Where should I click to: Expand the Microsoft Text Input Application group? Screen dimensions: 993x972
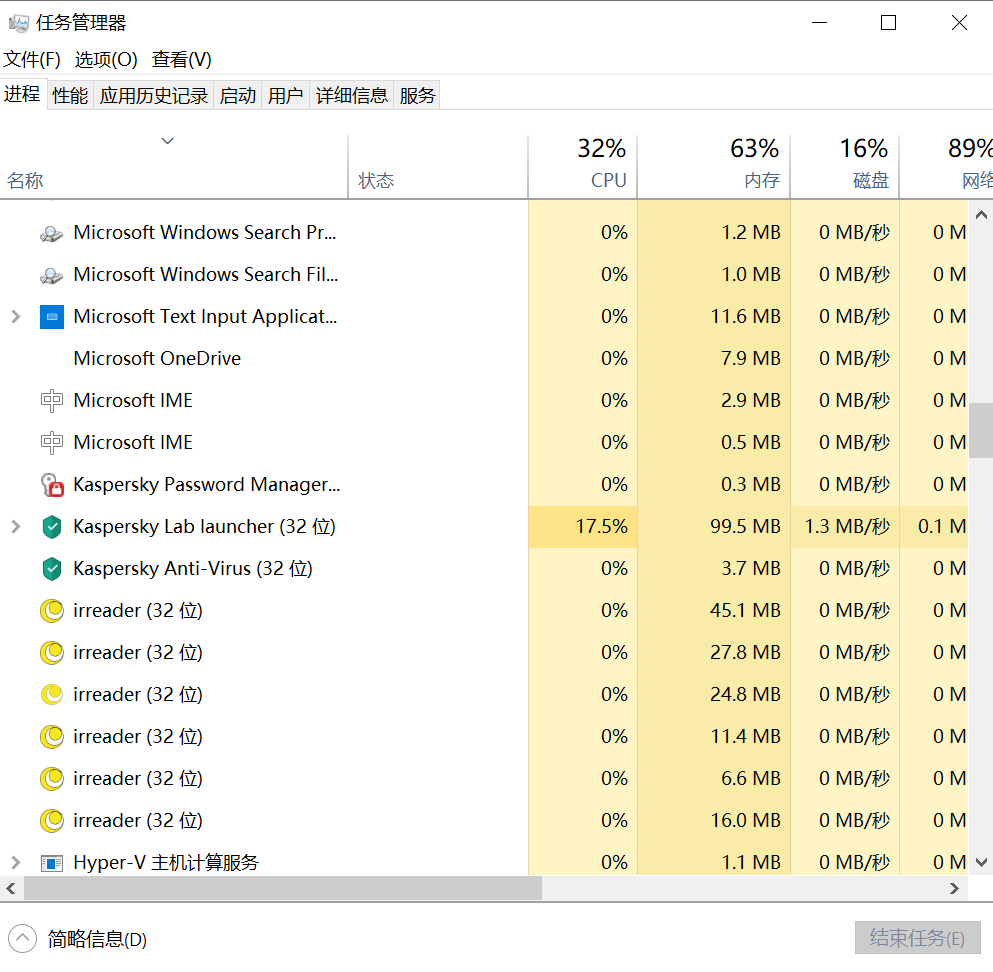15,317
